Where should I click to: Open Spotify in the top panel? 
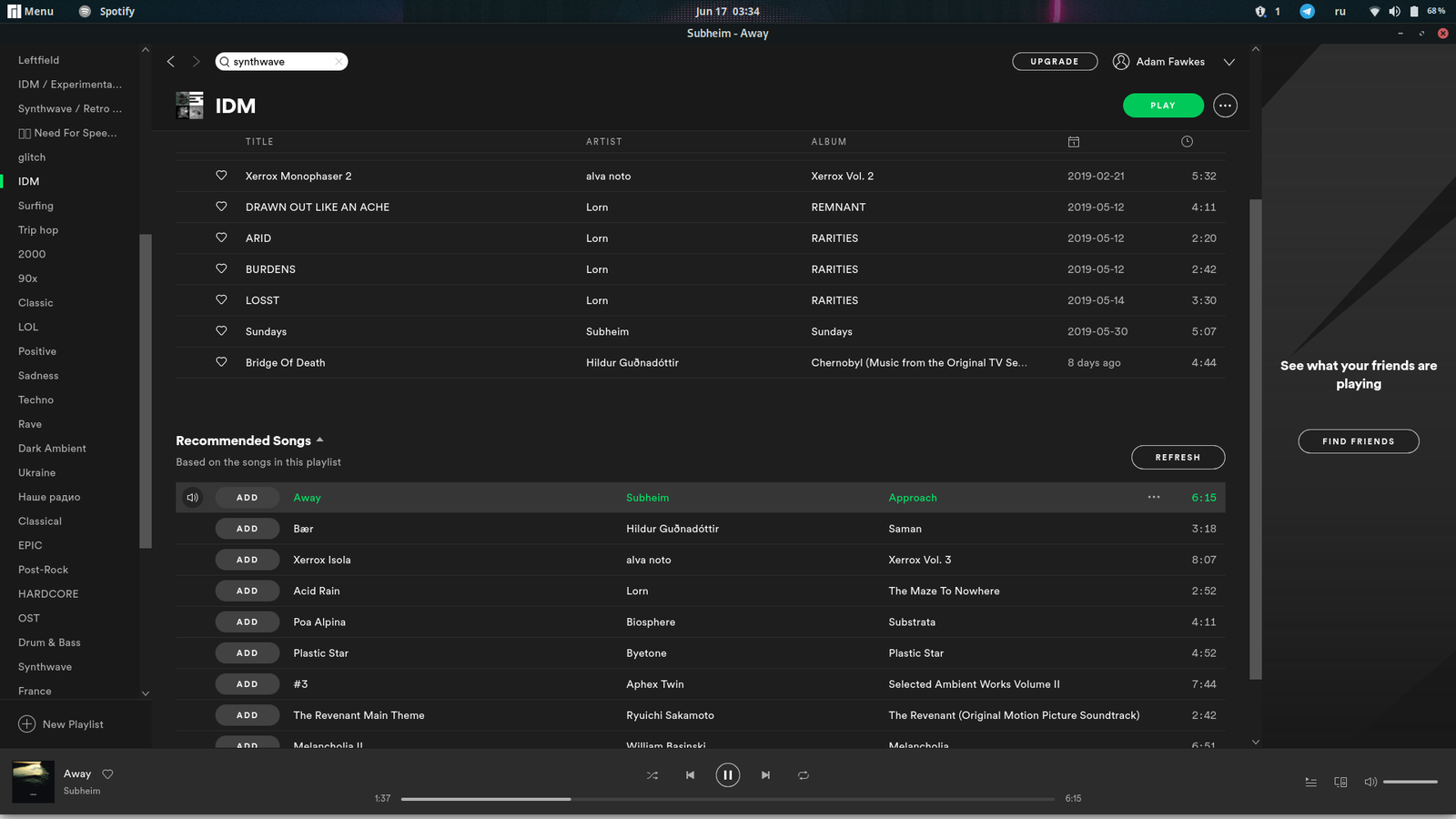106,11
